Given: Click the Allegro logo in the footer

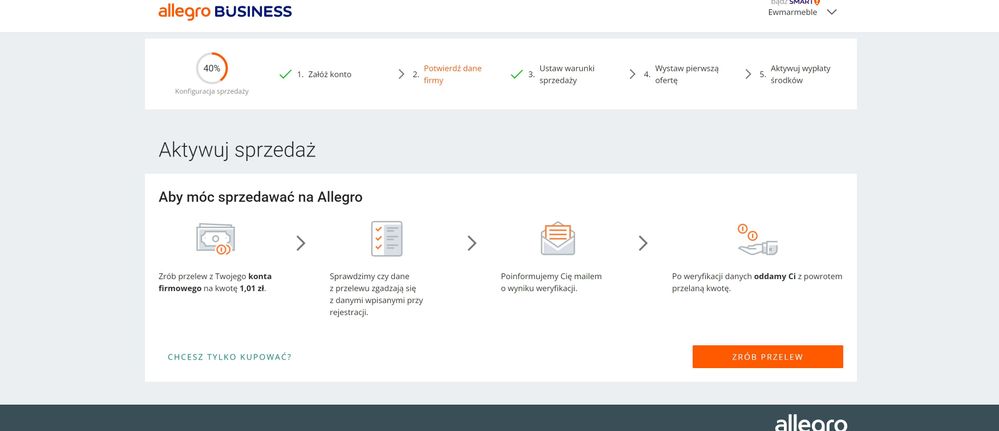Looking at the screenshot, I should (x=811, y=424).
